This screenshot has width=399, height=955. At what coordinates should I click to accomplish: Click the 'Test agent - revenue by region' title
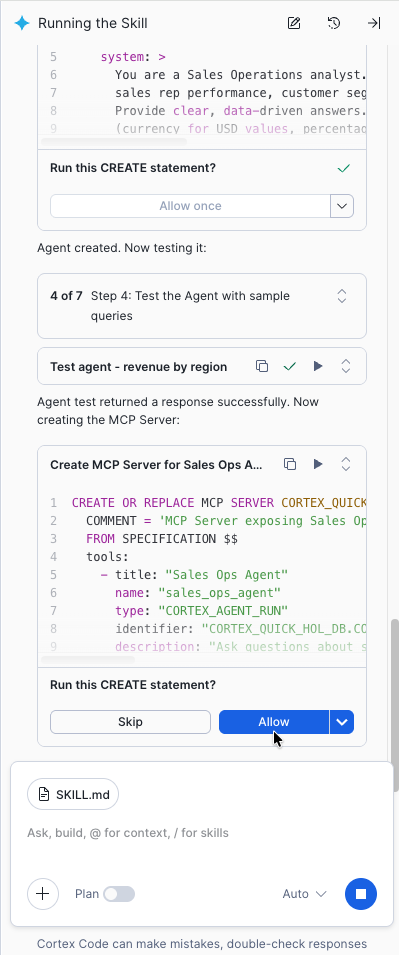(139, 367)
